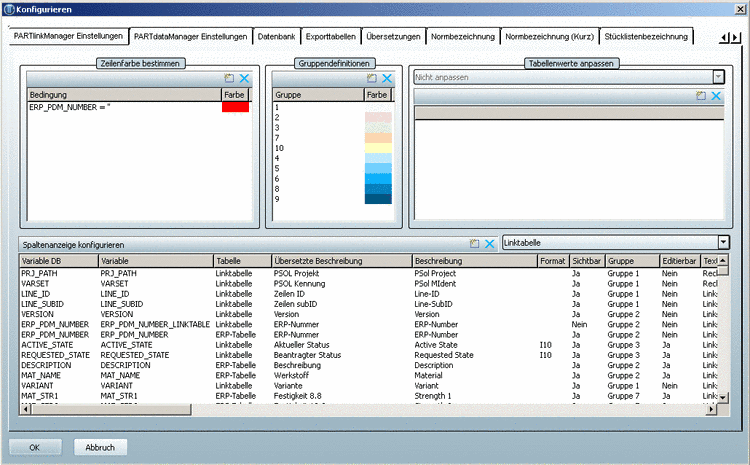
Task: Delete entry in Gruppendefinitionen panel
Action: pyautogui.click(x=387, y=78)
